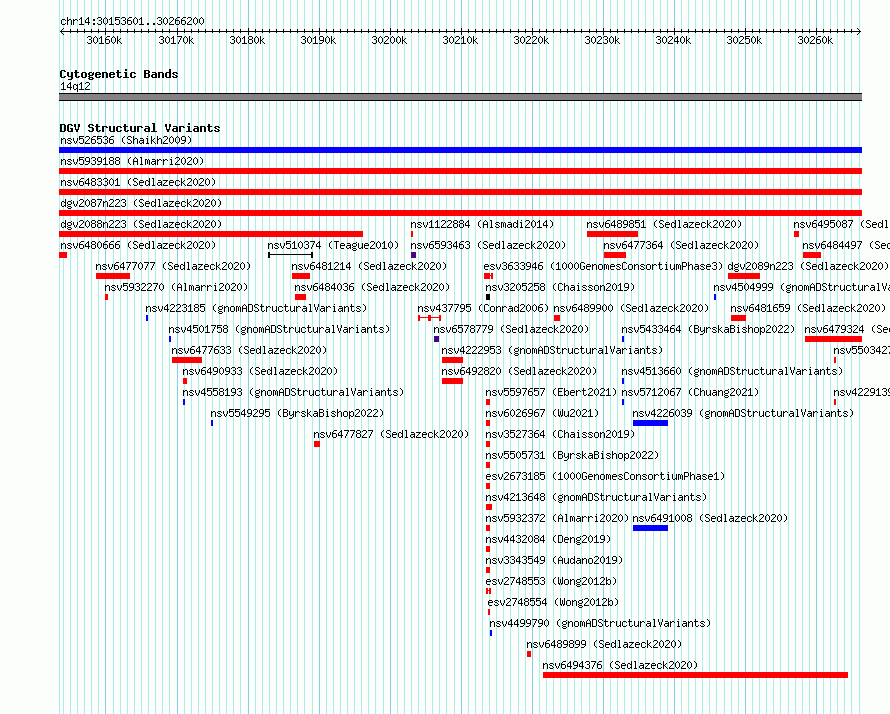The height and width of the screenshot is (714, 890).
Task: Click the black span glyph of nsv510374 (Teague2010)
Action: point(291,255)
